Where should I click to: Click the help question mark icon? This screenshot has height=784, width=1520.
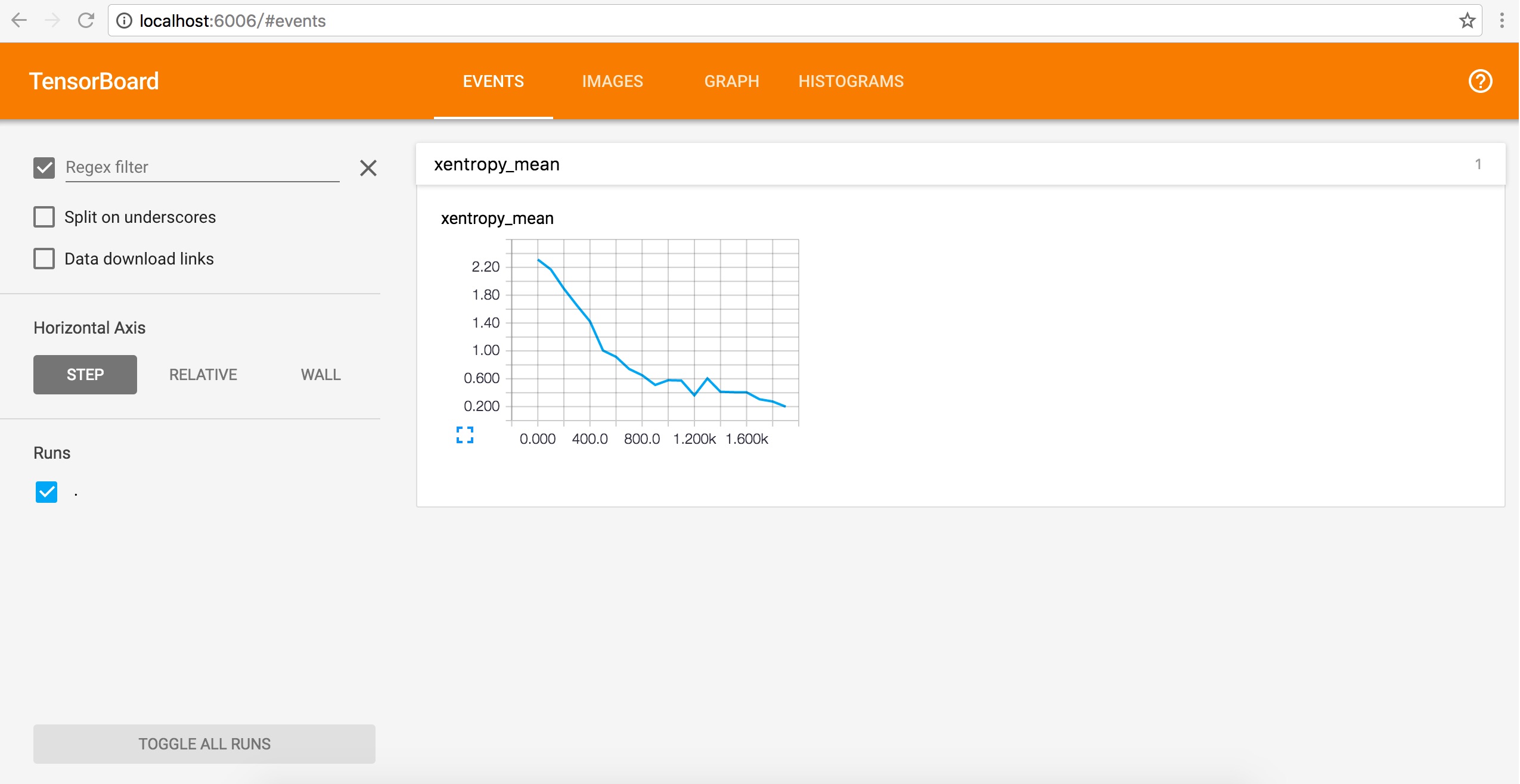(x=1479, y=81)
